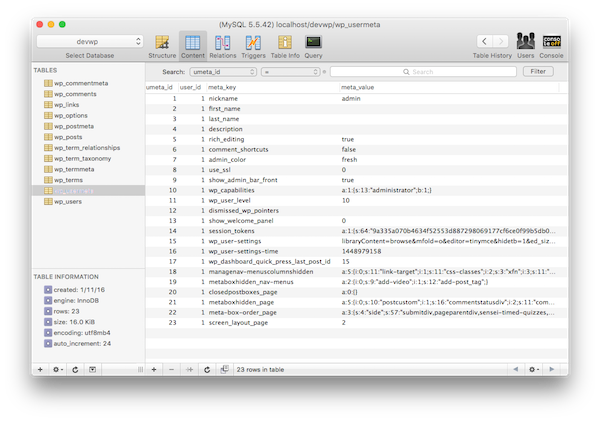The height and width of the screenshot is (421, 600).
Task: Go back in Table History
Action: click(x=484, y=41)
